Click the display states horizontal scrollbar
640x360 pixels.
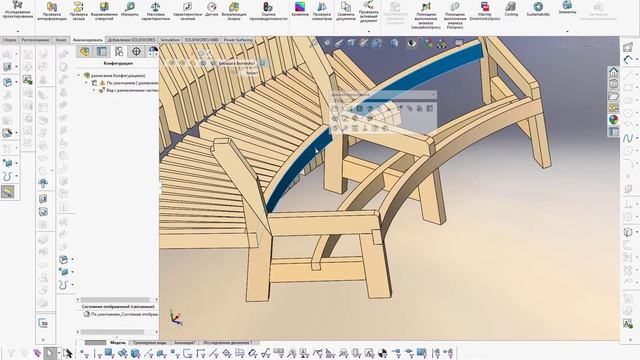tap(112, 332)
